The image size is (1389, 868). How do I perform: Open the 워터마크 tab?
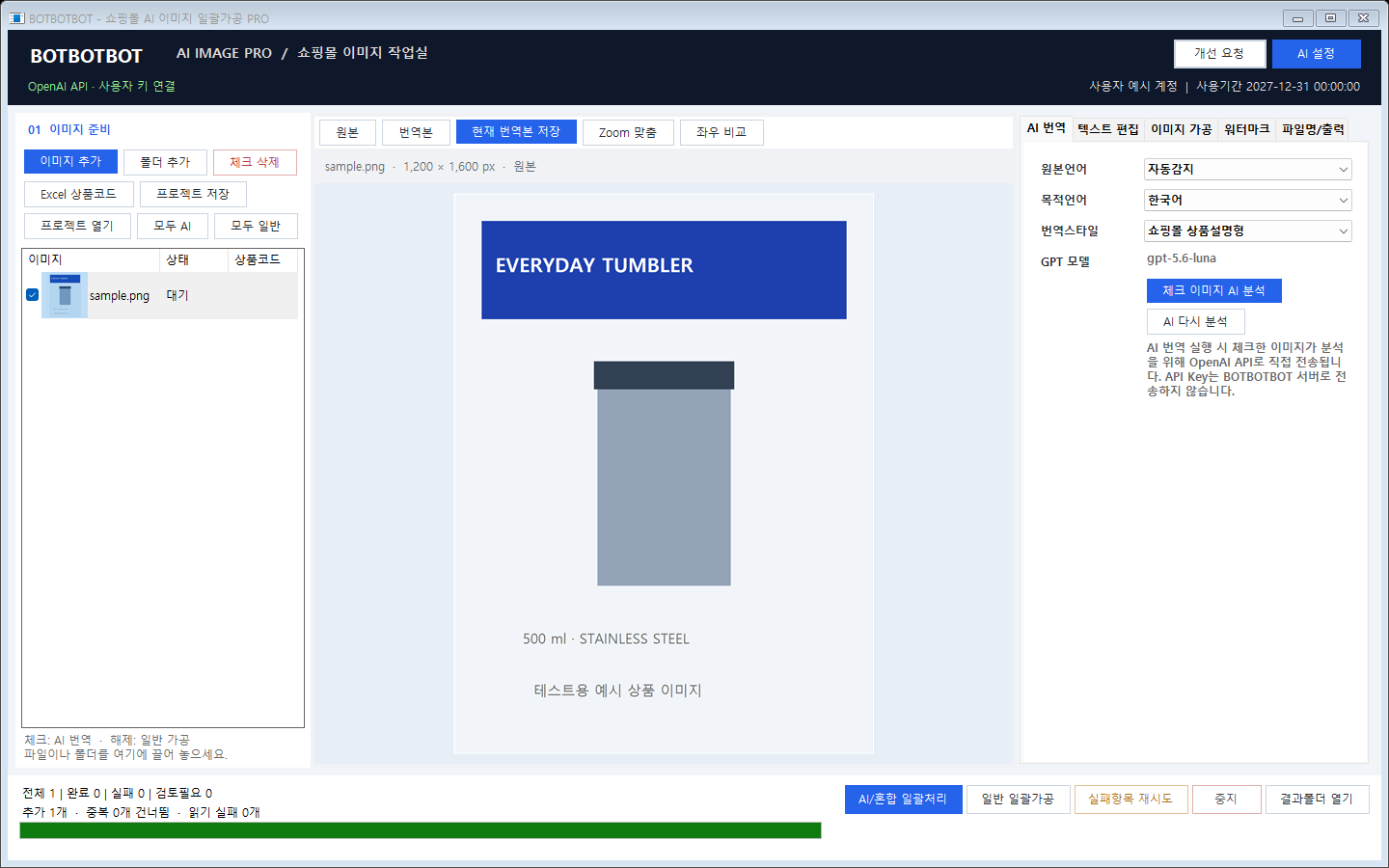(1246, 129)
